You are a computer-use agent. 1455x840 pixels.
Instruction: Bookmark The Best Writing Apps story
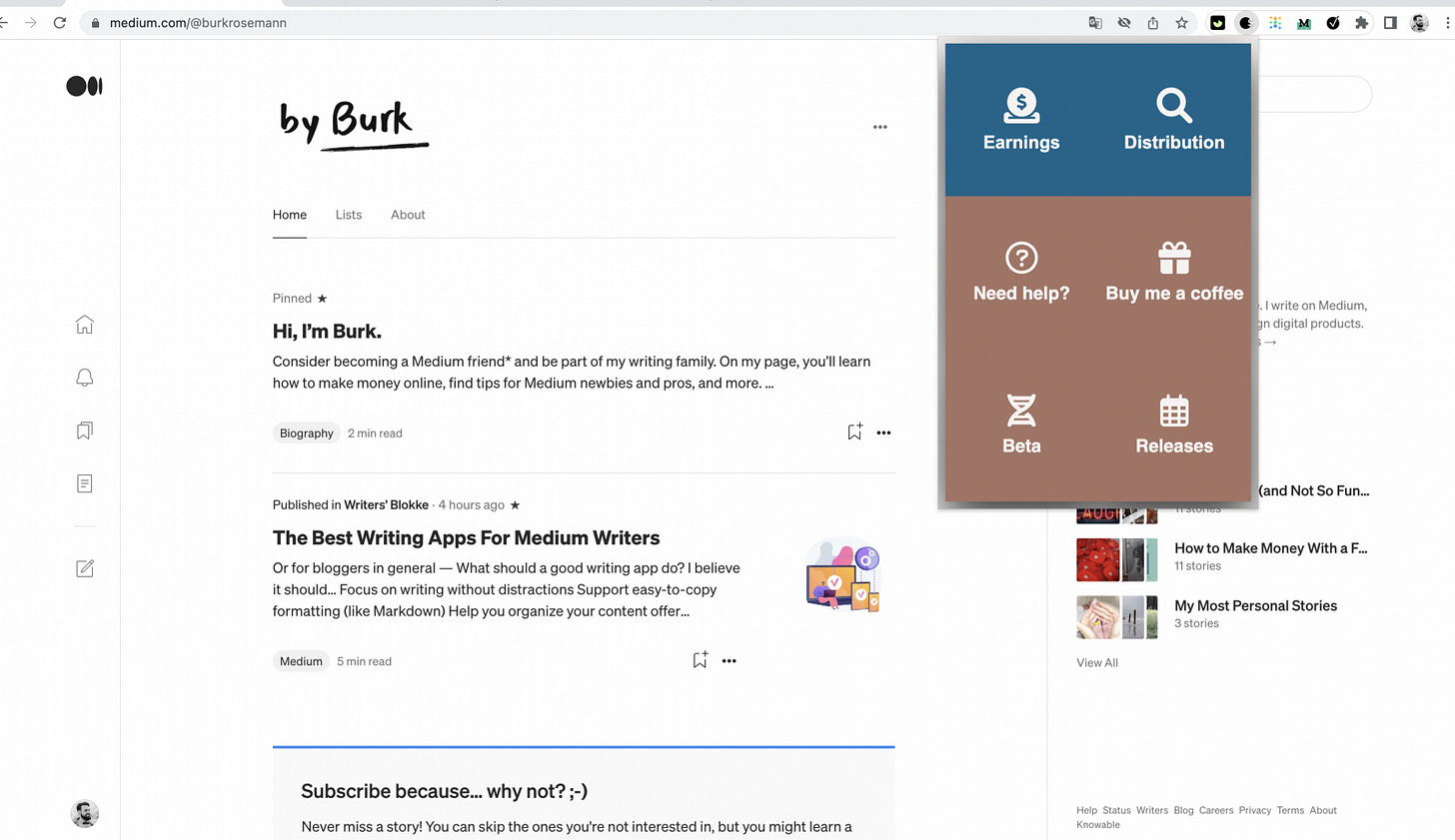point(700,659)
